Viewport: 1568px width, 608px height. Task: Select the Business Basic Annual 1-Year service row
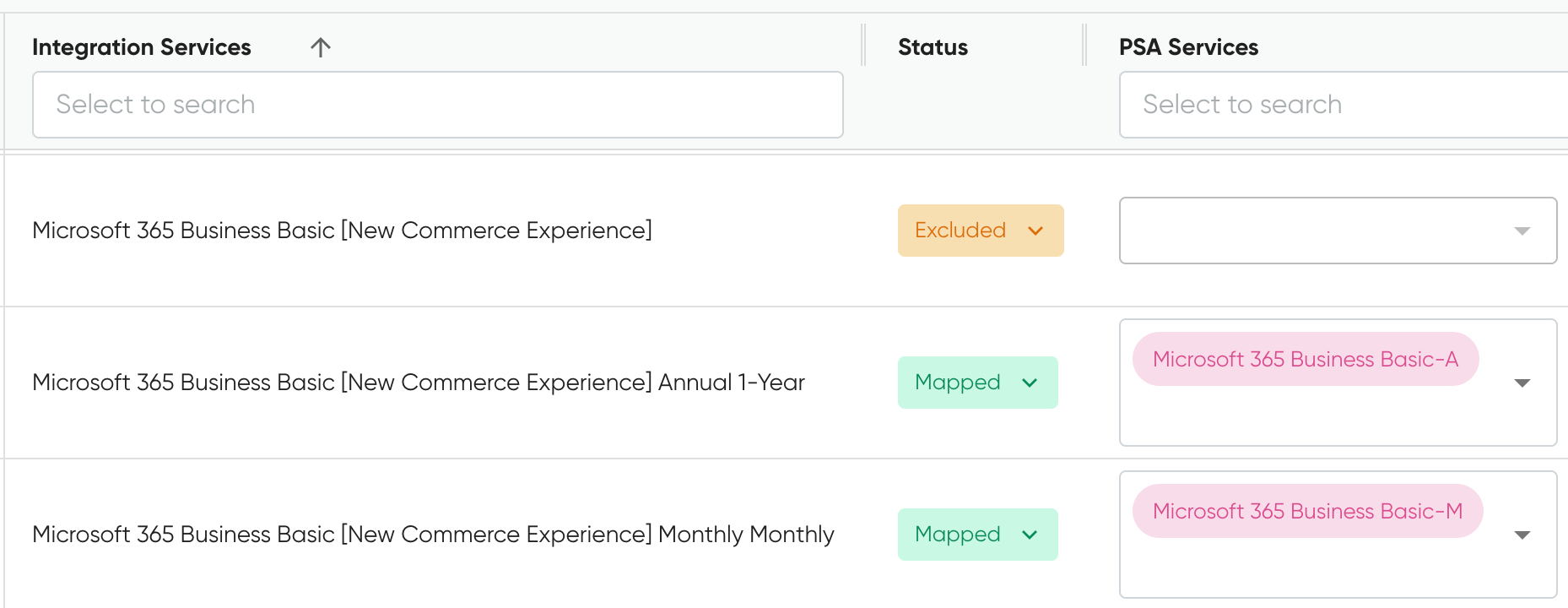[x=419, y=383]
